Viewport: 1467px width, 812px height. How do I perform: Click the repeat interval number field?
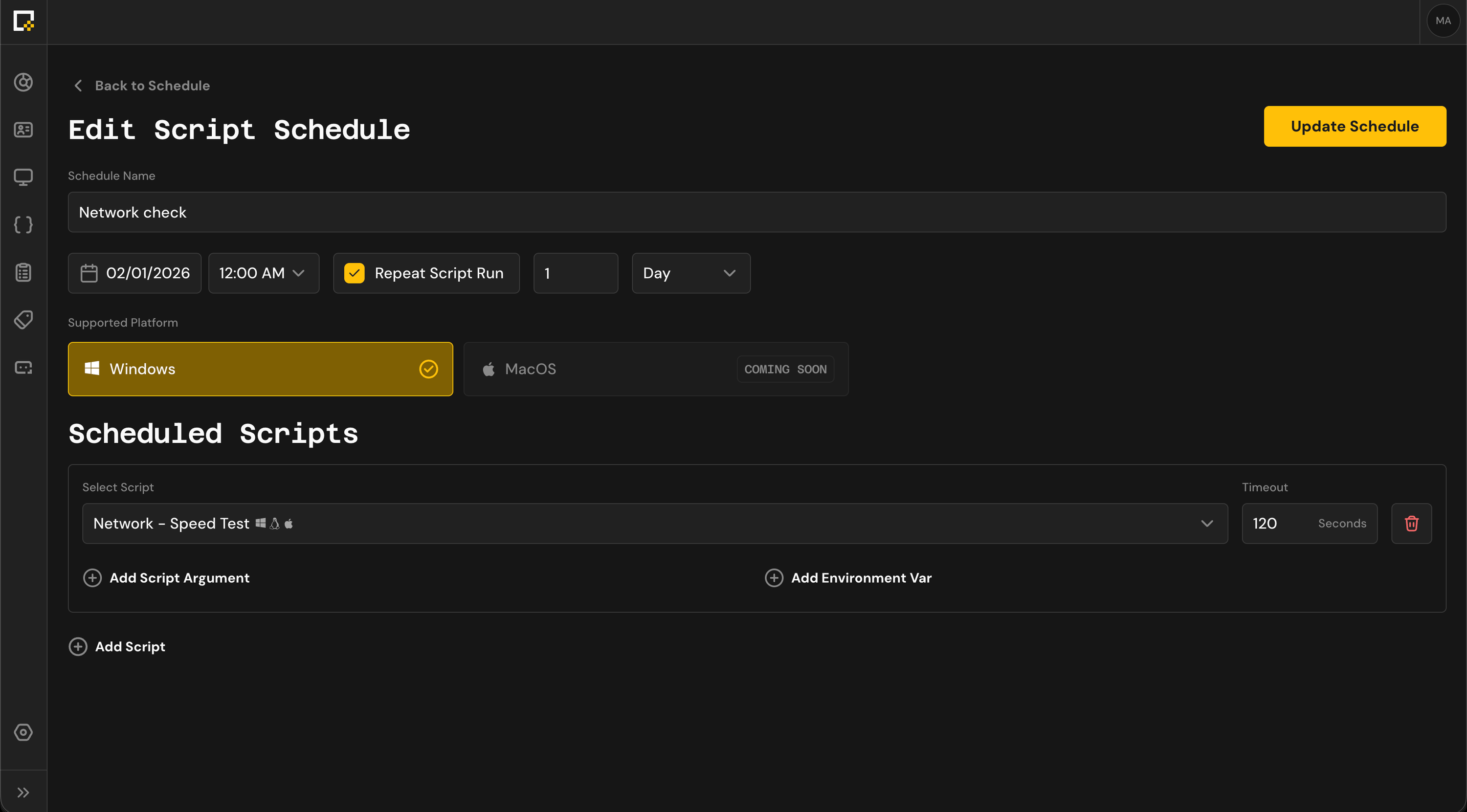tap(576, 273)
